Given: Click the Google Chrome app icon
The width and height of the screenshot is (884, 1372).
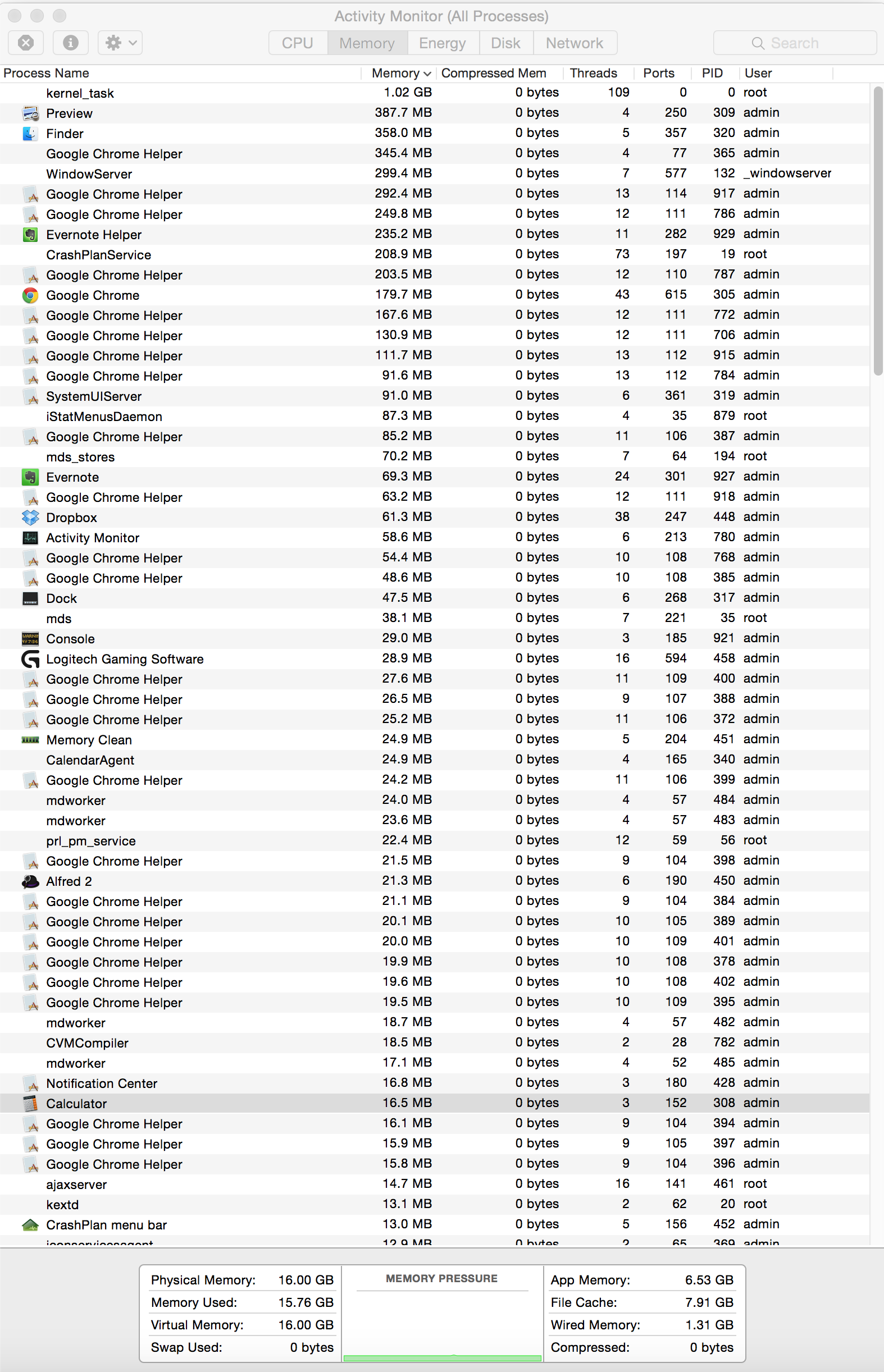Looking at the screenshot, I should point(30,295).
